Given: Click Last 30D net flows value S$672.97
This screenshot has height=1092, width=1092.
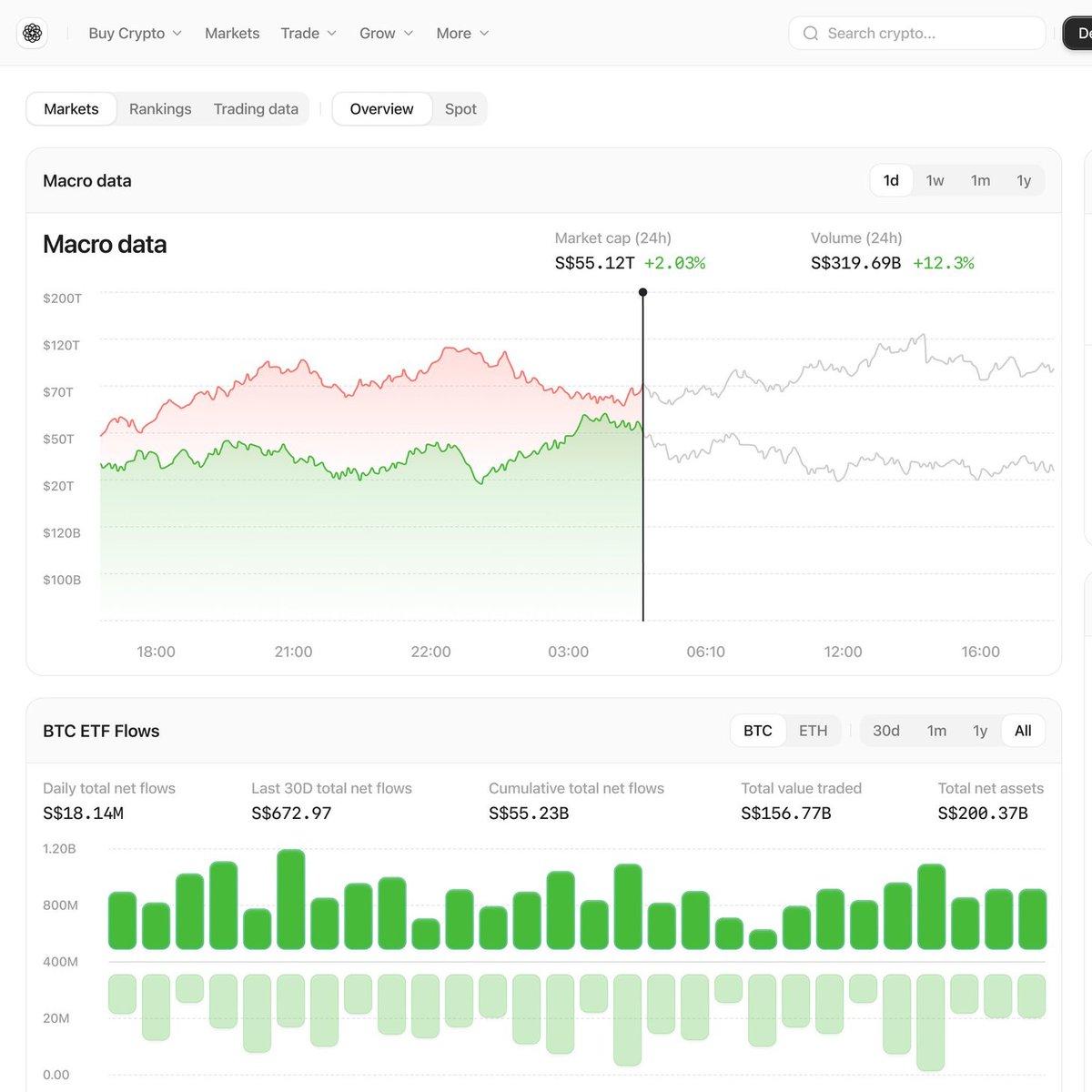Looking at the screenshot, I should tap(291, 814).
